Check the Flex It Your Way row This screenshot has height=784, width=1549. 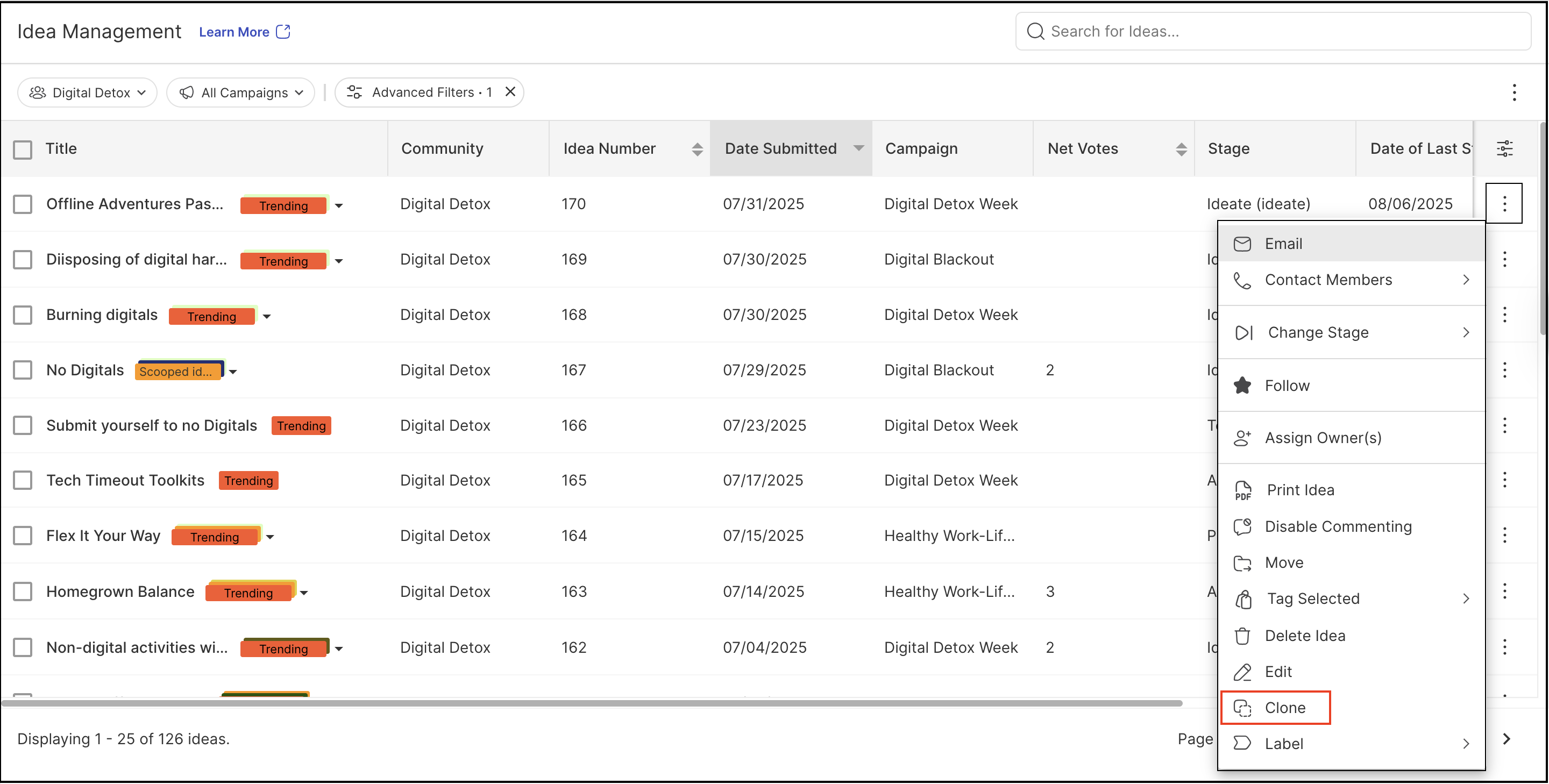(x=22, y=536)
